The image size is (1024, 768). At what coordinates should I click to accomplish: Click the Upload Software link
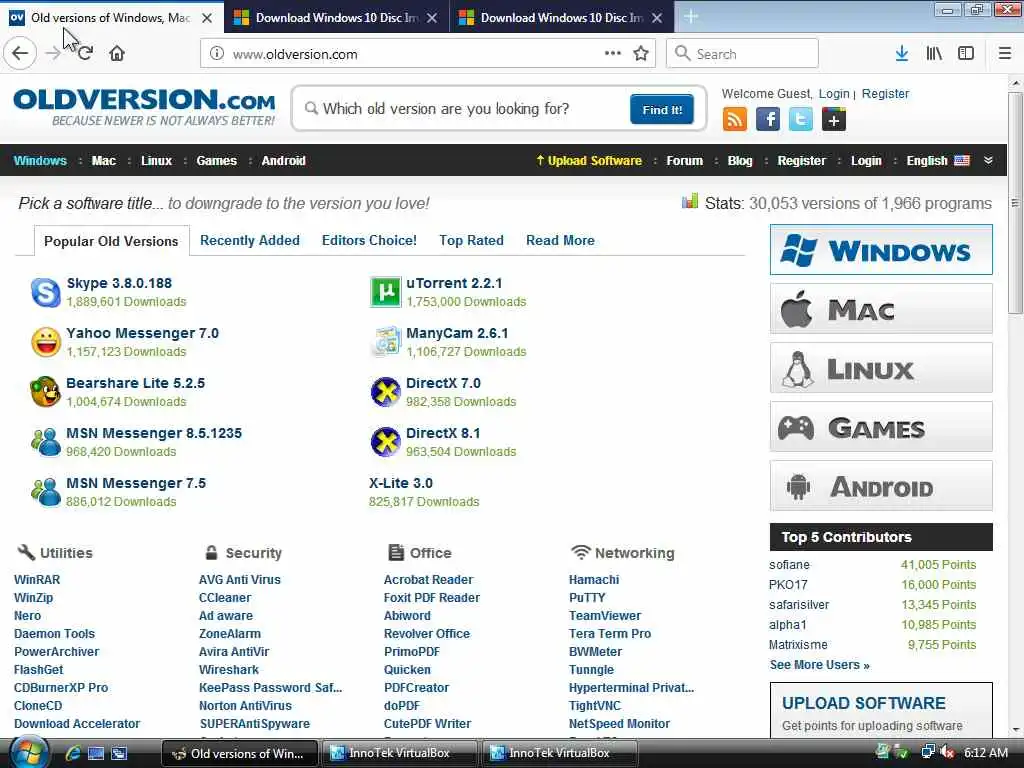point(589,161)
